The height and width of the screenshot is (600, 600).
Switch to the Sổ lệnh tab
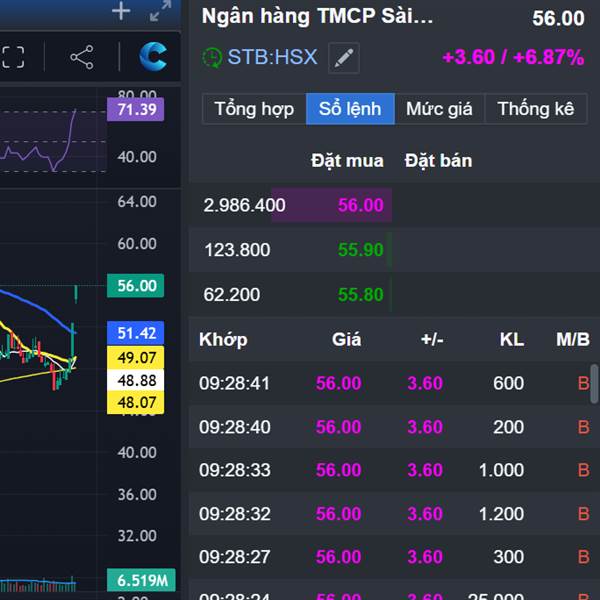click(x=350, y=109)
